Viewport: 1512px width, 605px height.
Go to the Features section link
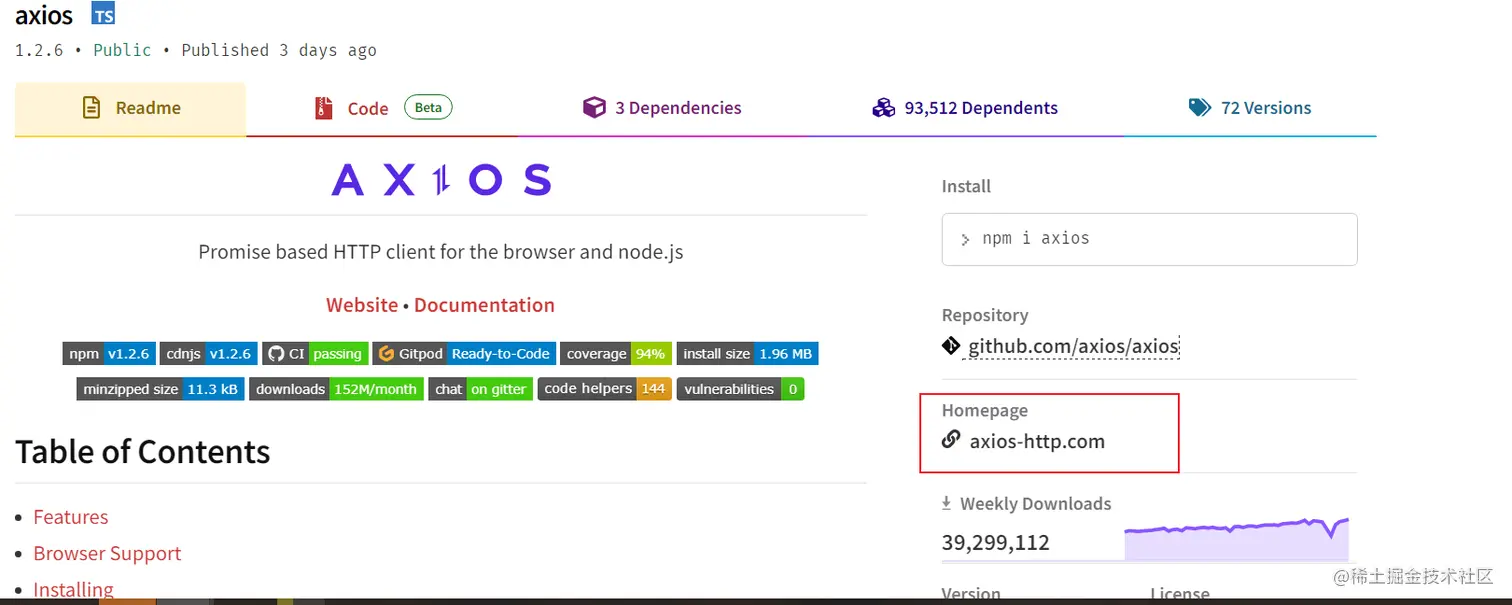[71, 517]
